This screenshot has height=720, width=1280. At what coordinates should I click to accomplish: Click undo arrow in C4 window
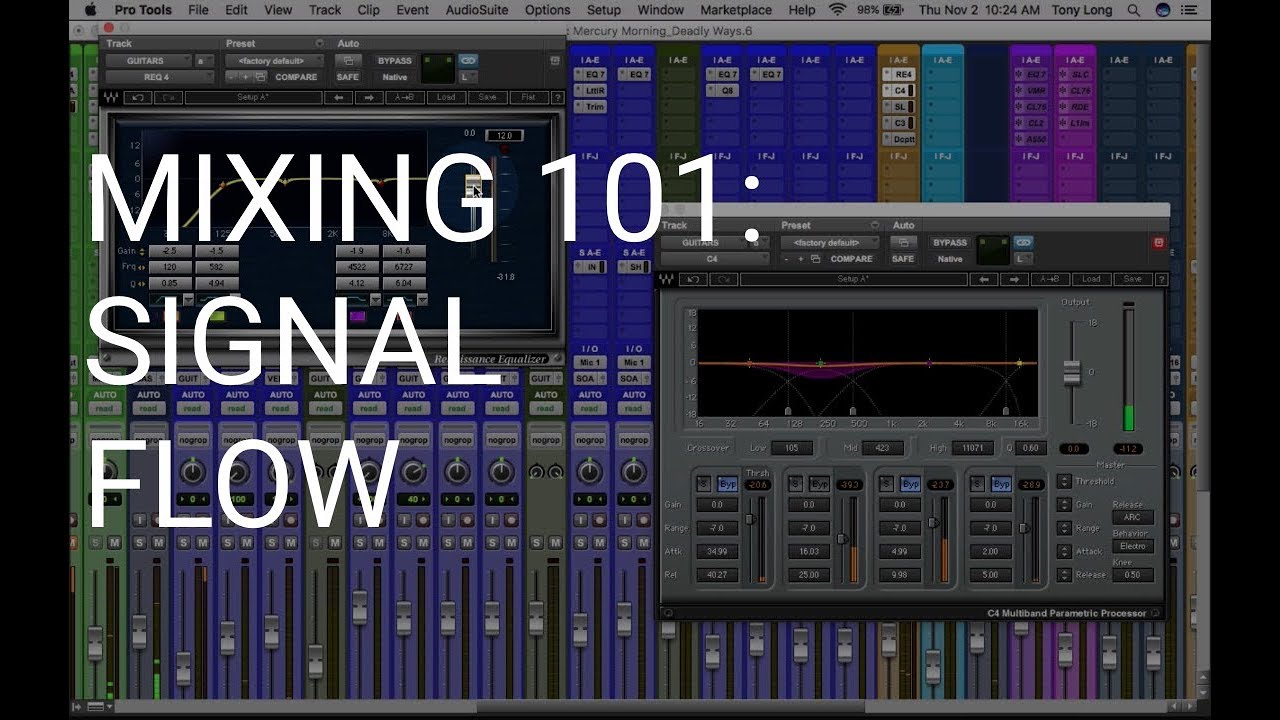pyautogui.click(x=692, y=279)
